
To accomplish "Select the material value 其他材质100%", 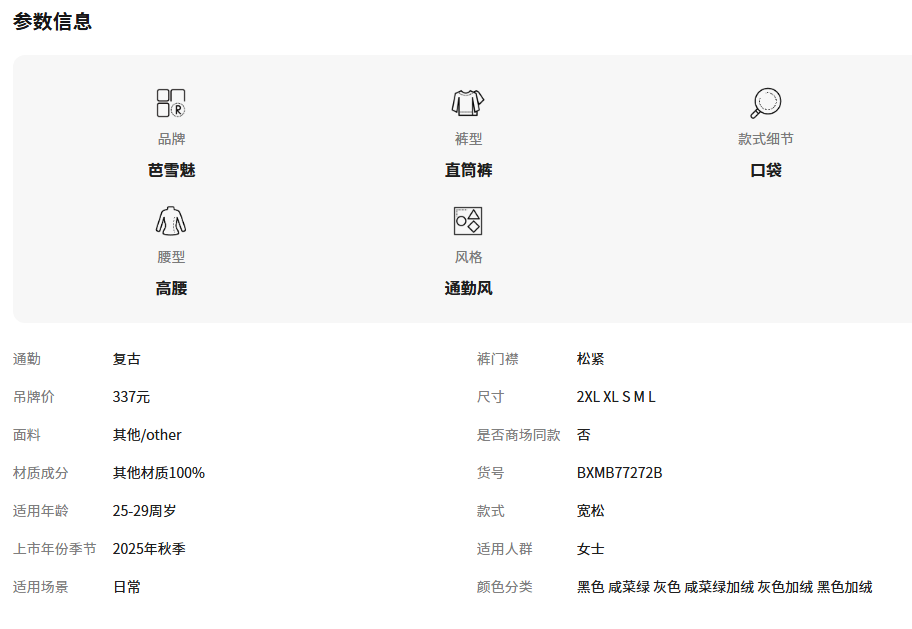I will coord(158,473).
